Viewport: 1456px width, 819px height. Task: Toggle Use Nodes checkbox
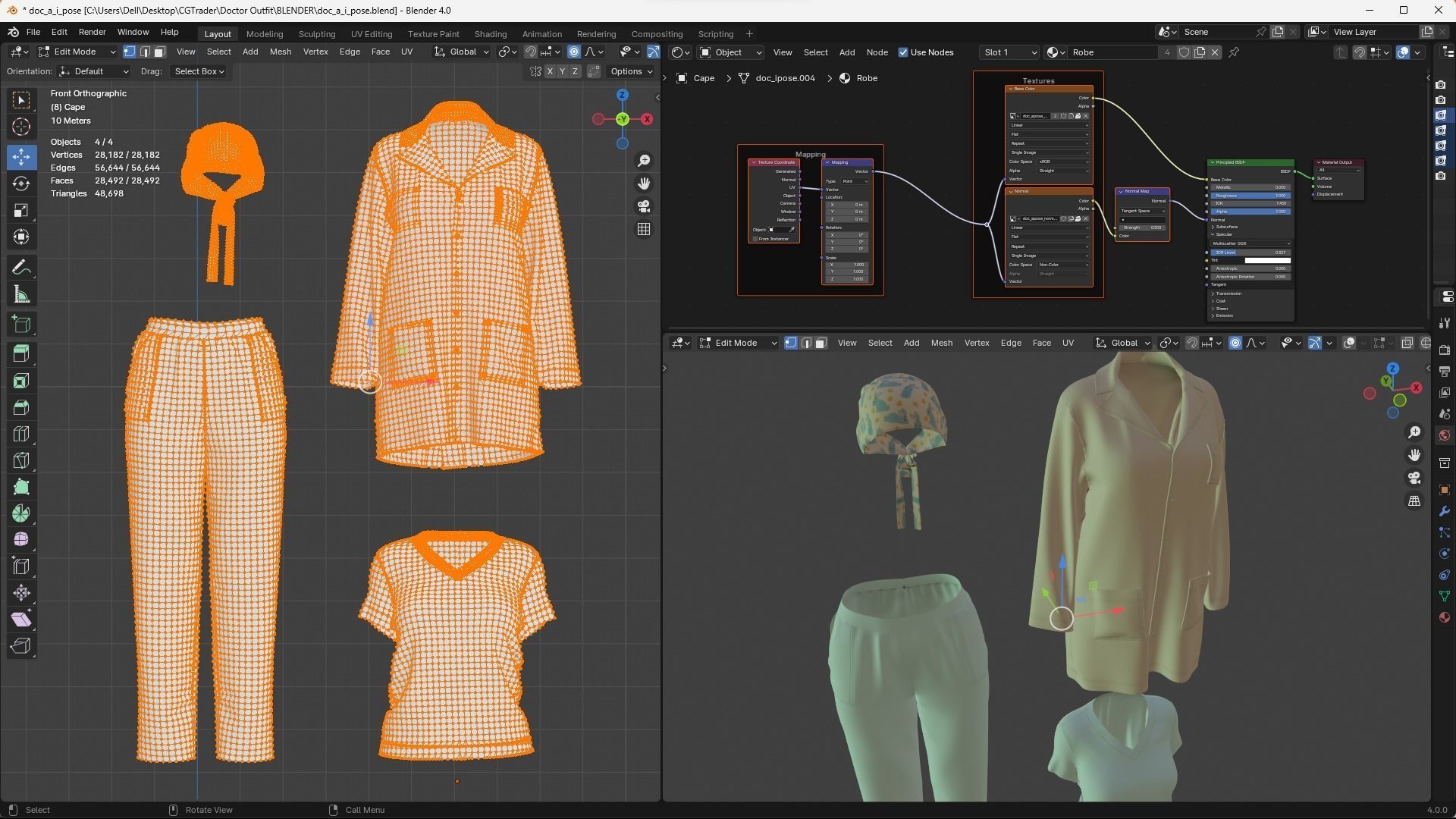click(903, 52)
